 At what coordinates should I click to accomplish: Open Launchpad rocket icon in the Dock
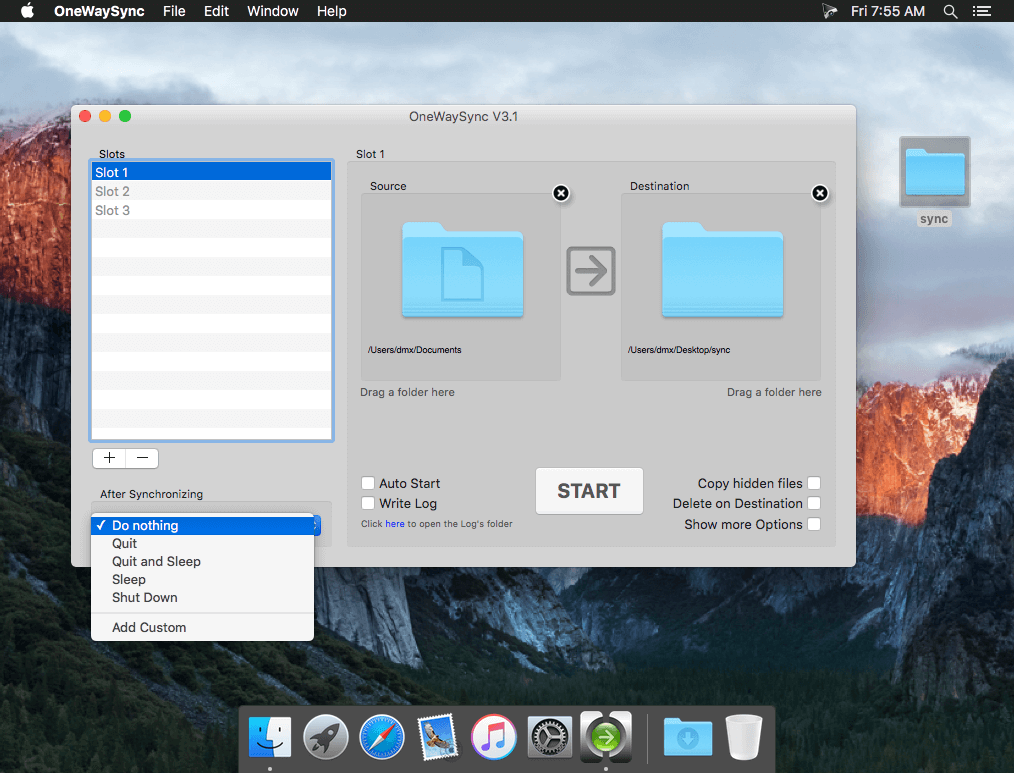point(325,737)
